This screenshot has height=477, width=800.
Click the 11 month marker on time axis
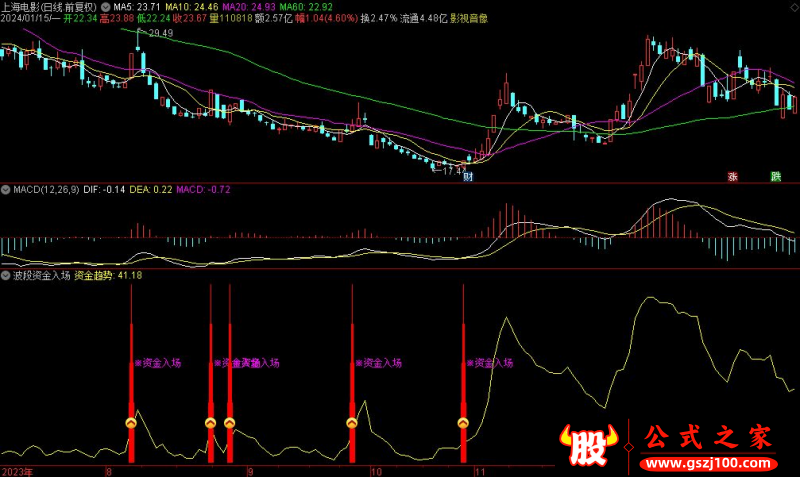tap(480, 470)
